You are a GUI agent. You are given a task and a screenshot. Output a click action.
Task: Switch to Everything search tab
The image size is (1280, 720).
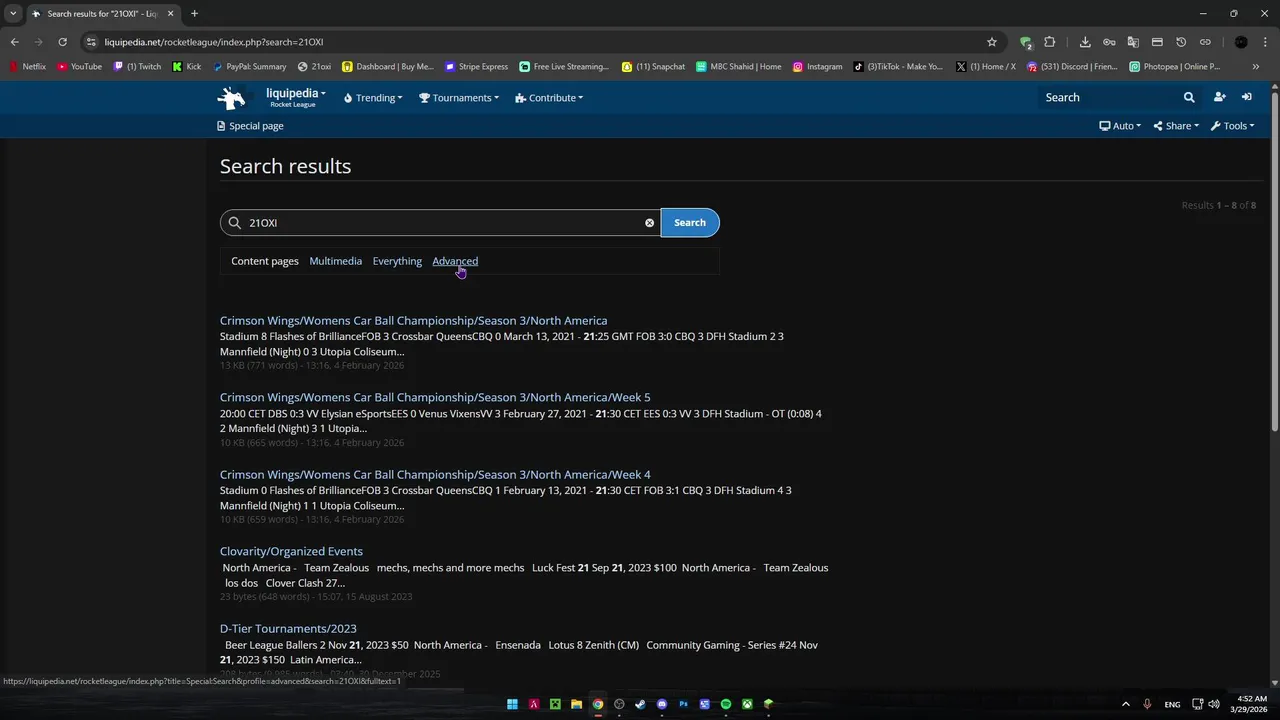coord(397,261)
